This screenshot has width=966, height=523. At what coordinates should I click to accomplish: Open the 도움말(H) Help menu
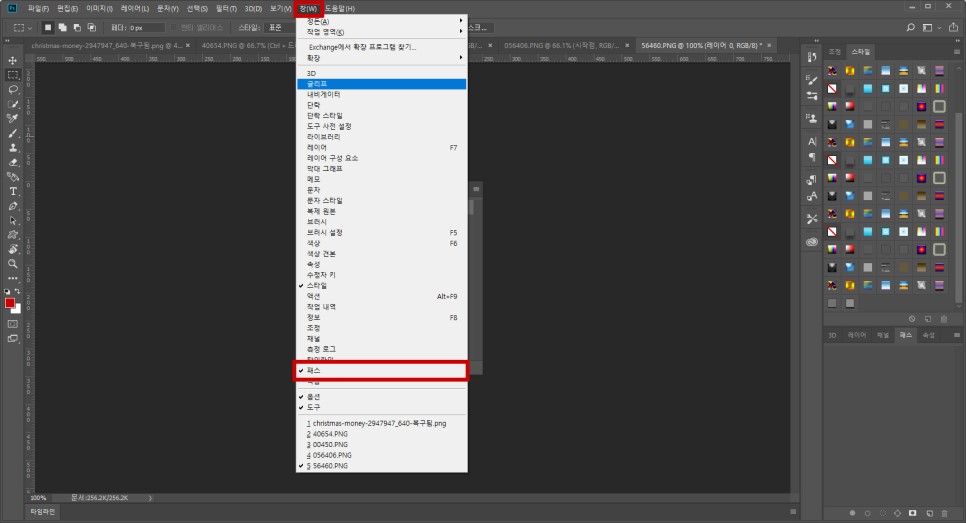tap(339, 9)
